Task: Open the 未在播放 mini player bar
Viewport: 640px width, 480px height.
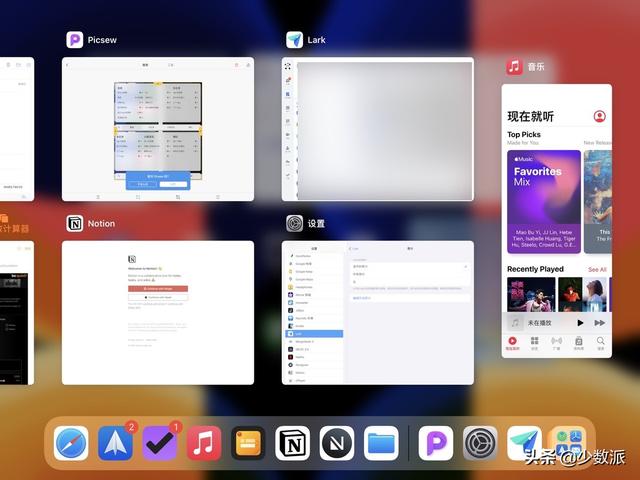Action: [x=556, y=323]
